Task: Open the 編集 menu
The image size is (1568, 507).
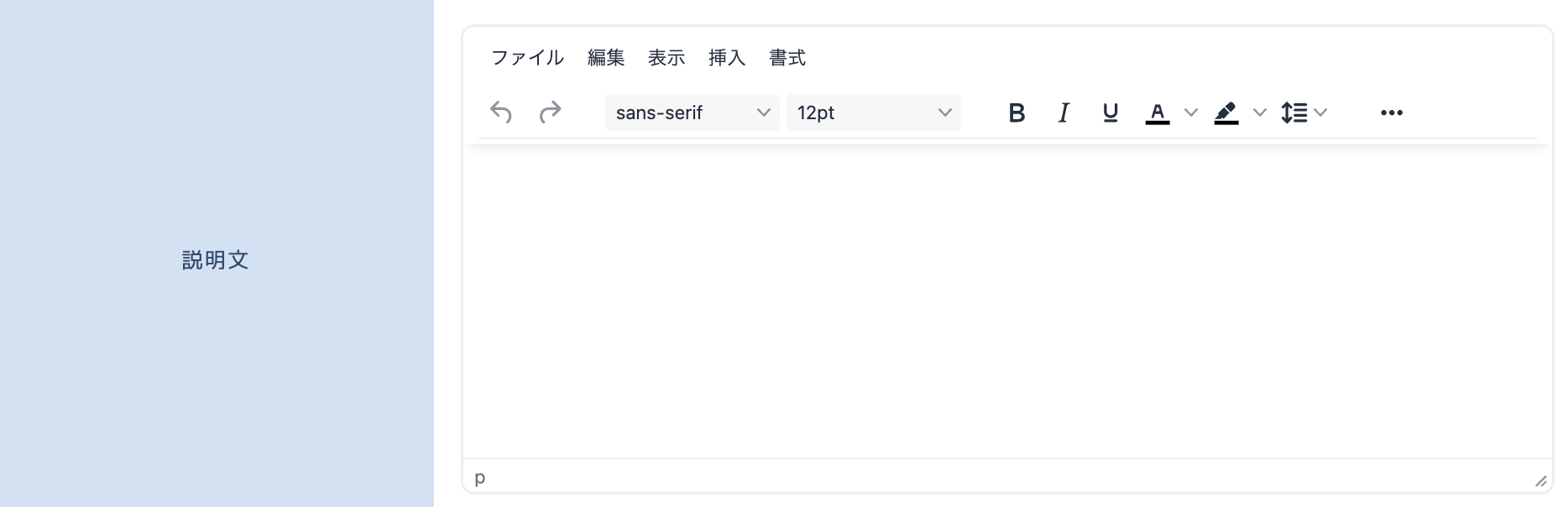Action: tap(606, 58)
